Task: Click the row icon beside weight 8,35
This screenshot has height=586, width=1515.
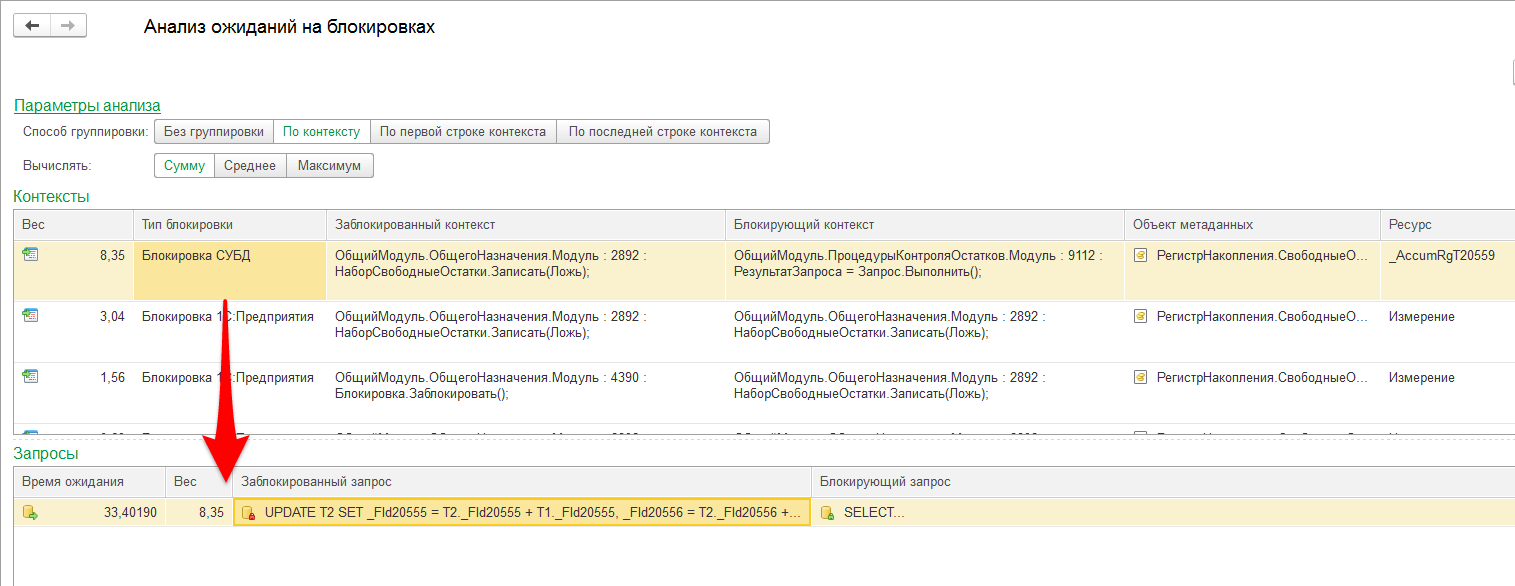Action: [30, 255]
